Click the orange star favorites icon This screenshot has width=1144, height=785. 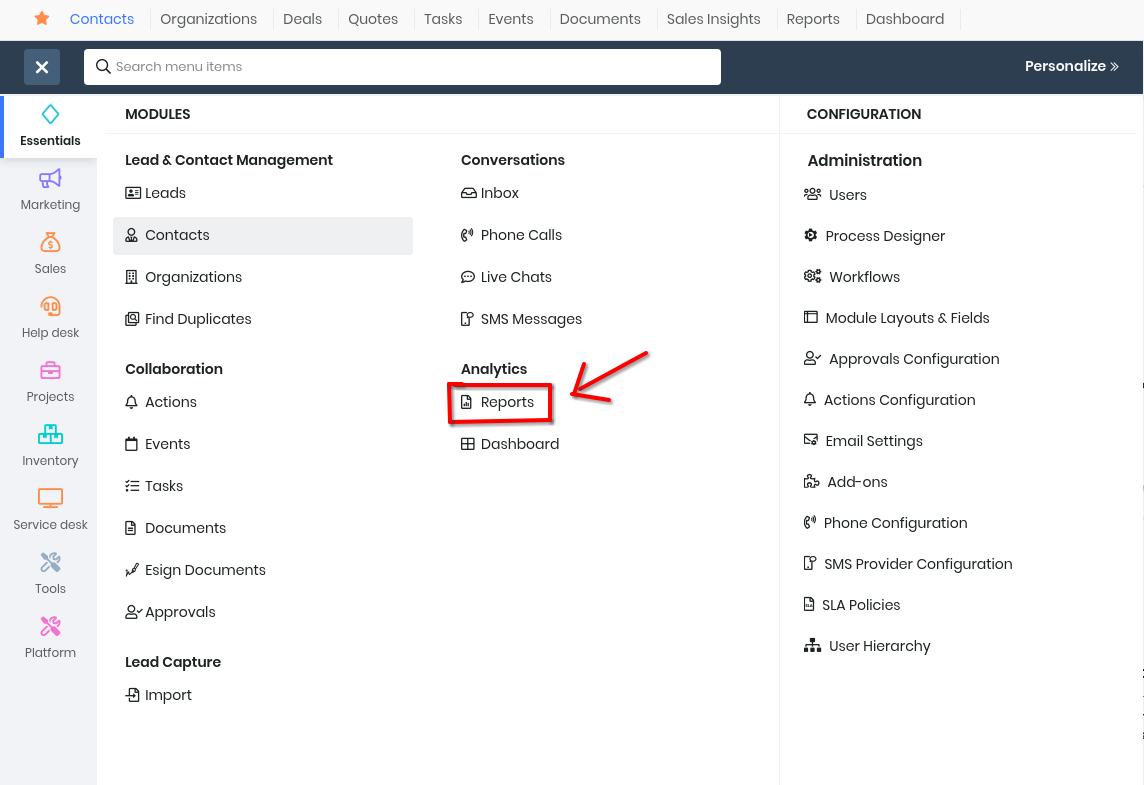(42, 19)
